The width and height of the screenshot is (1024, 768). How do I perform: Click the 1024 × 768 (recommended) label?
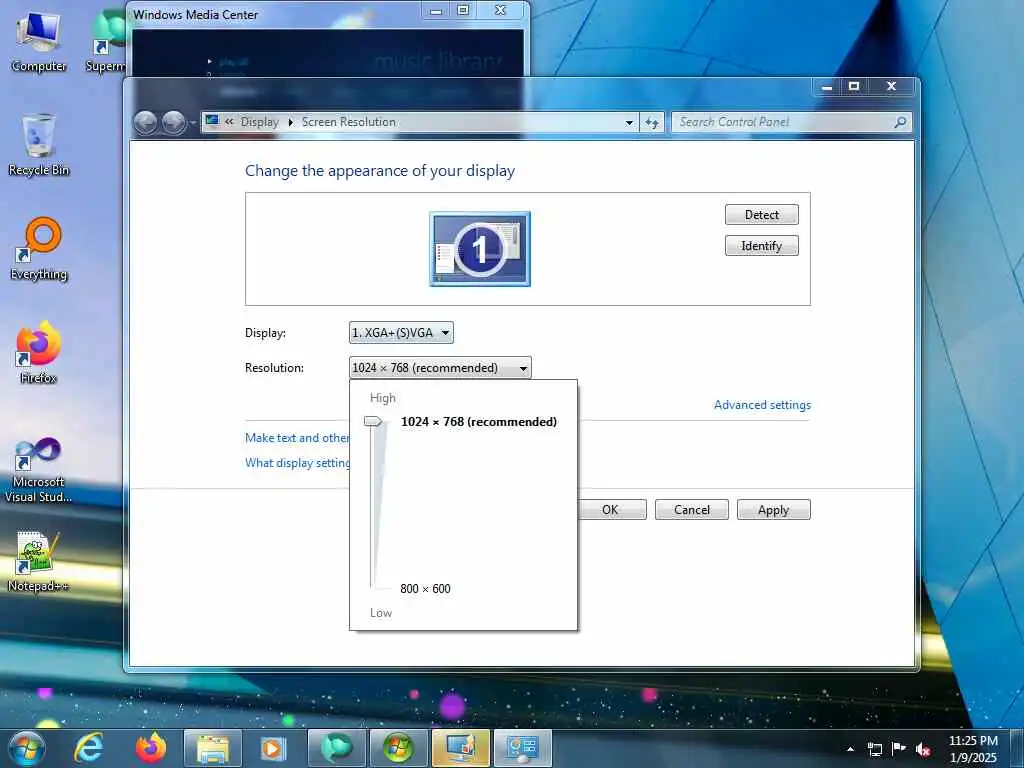479,421
